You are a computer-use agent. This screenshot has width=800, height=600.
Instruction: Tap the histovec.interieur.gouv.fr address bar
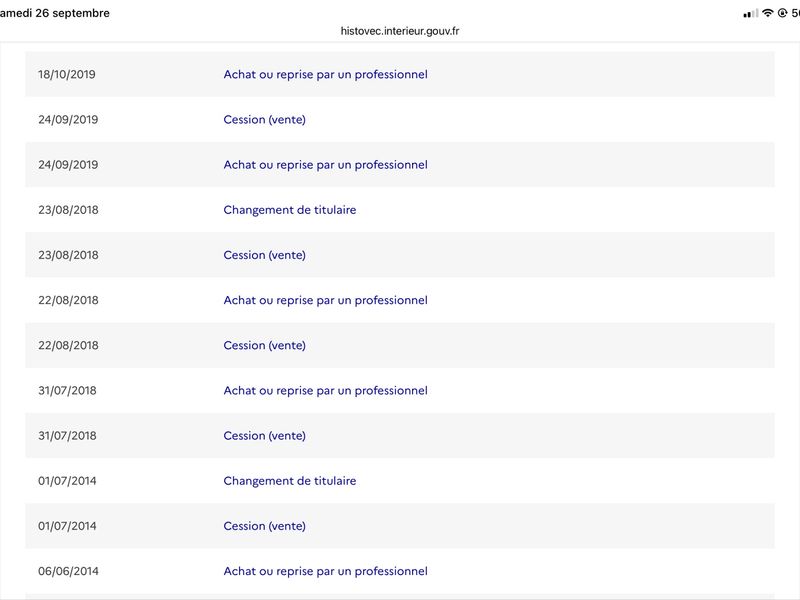(399, 31)
